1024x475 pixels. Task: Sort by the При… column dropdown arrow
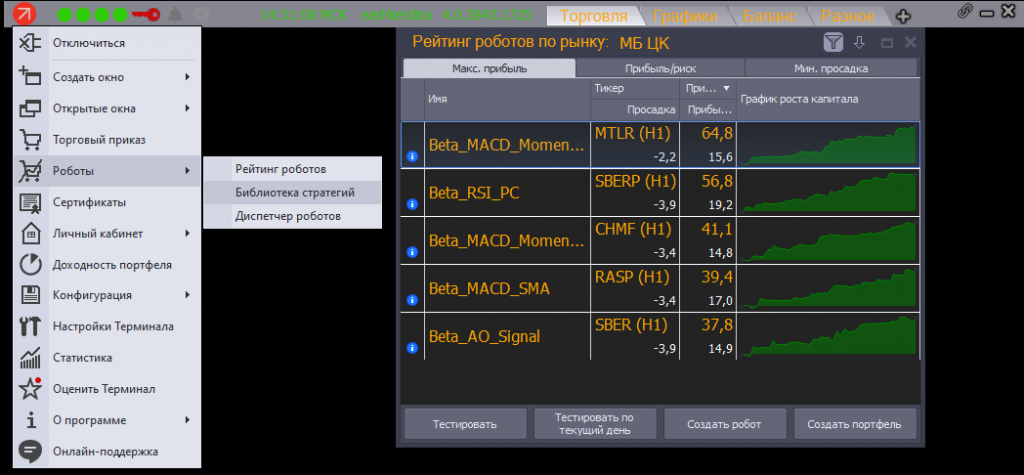point(726,89)
